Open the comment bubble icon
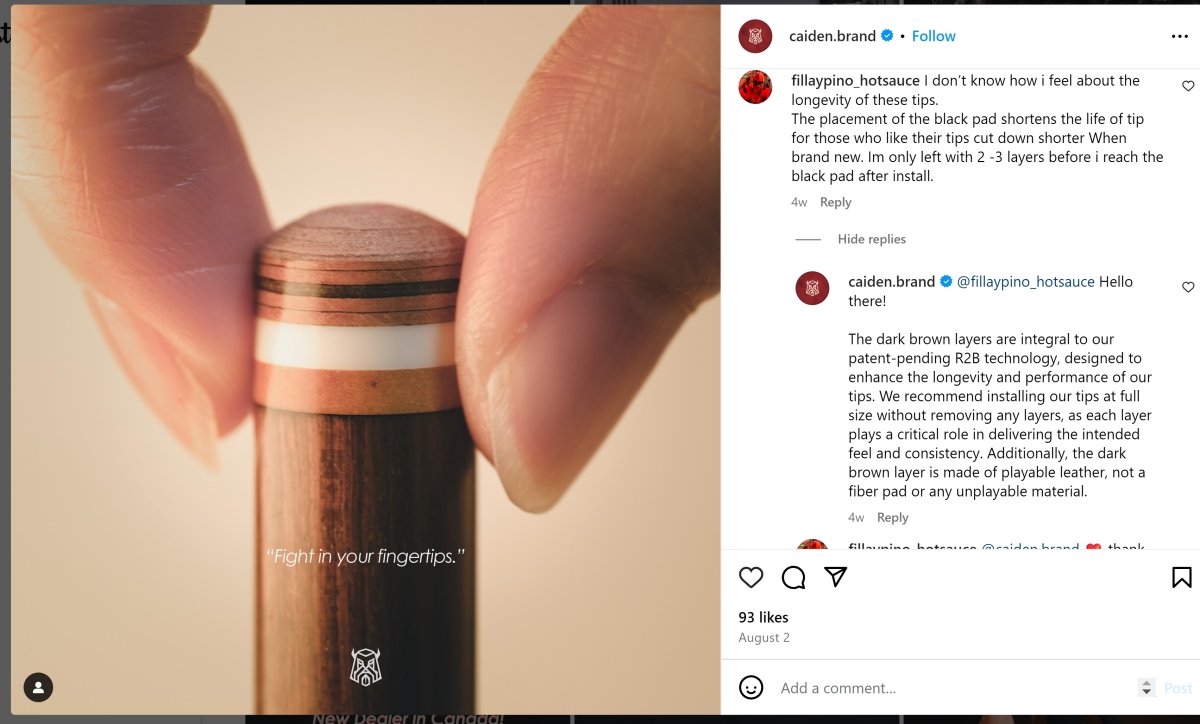The width and height of the screenshot is (1200, 724). (x=793, y=577)
